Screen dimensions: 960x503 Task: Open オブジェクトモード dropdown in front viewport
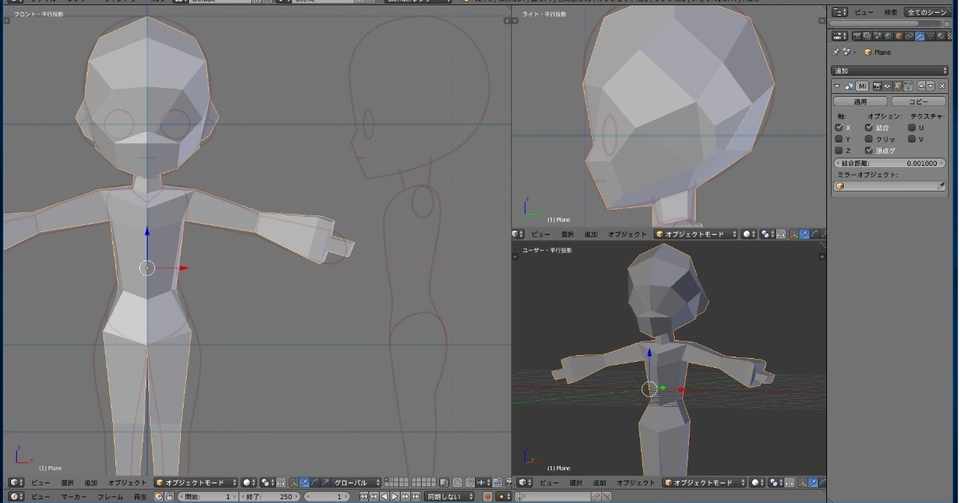click(x=197, y=483)
